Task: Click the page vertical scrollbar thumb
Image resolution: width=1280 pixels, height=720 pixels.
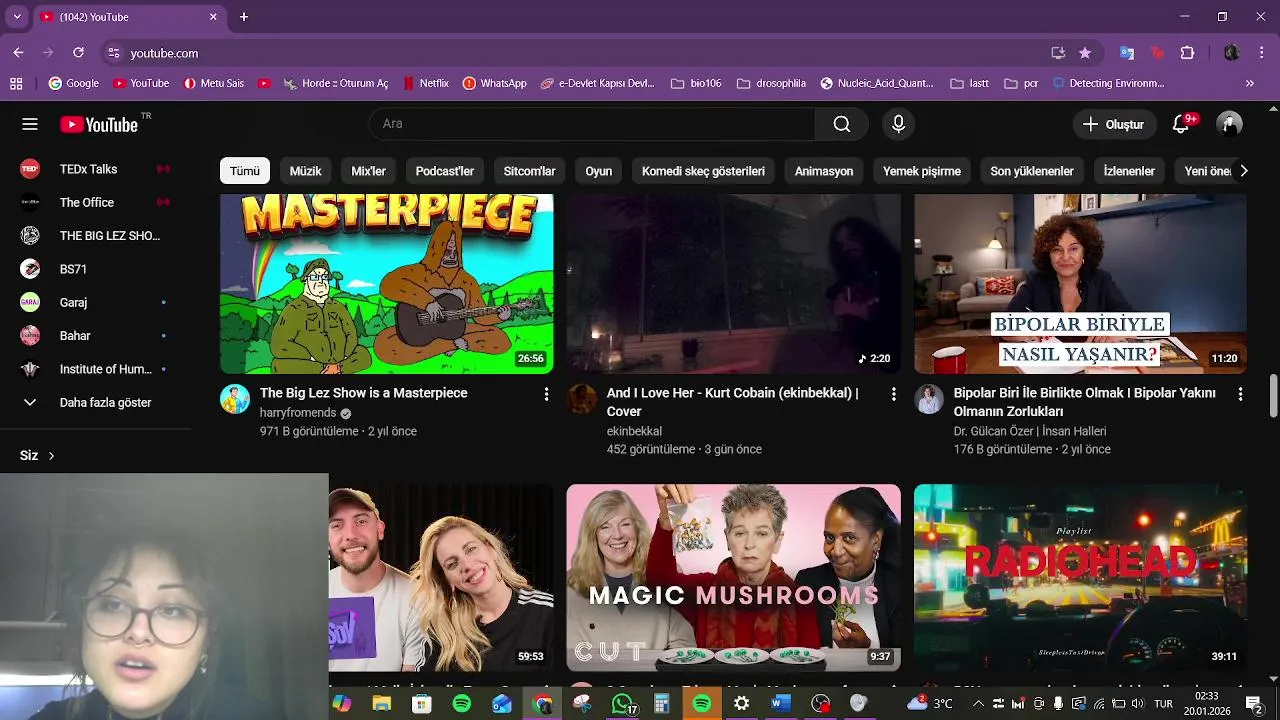Action: [x=1273, y=397]
